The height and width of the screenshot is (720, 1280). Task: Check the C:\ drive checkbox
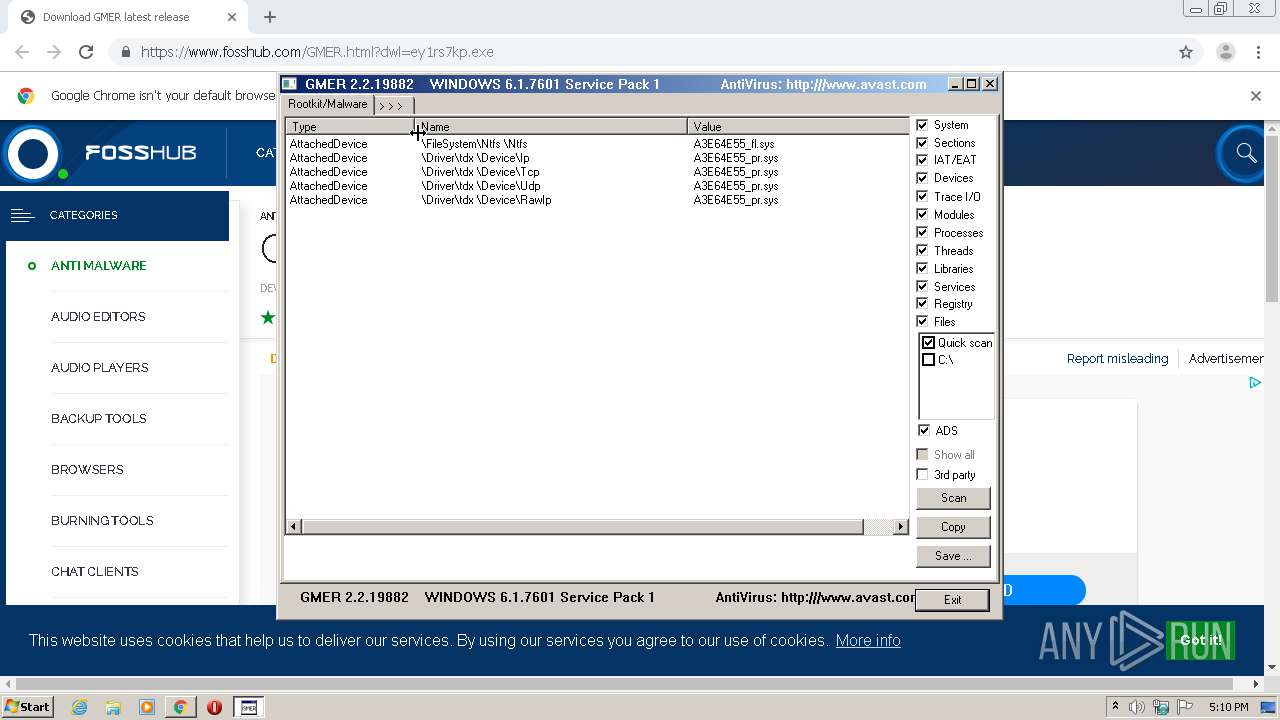[929, 360]
